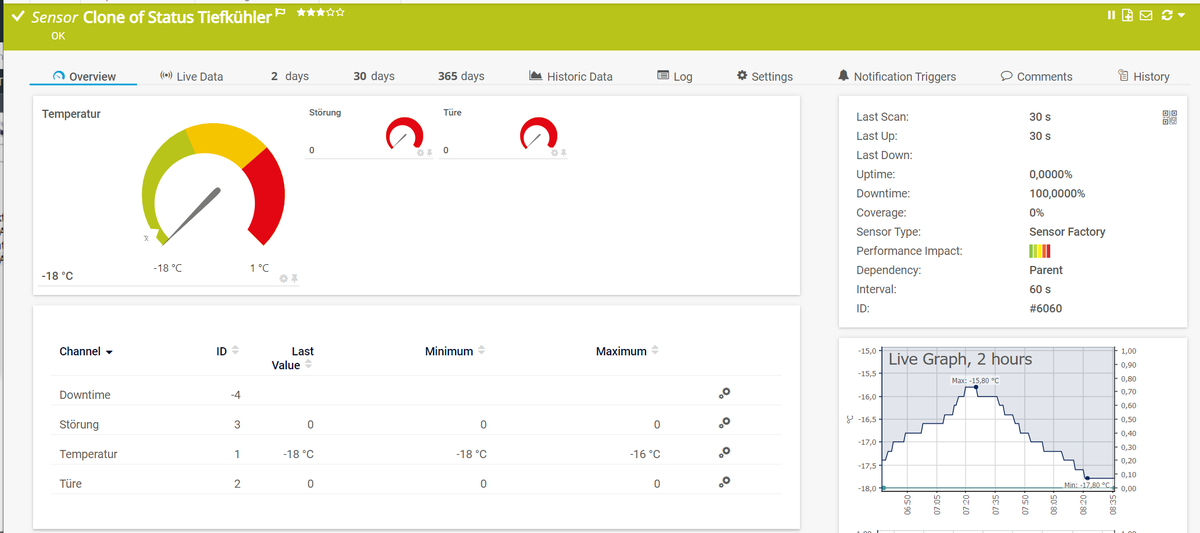Switch to the Overview tab
Screen dimensions: 1200x533
click(x=84, y=76)
